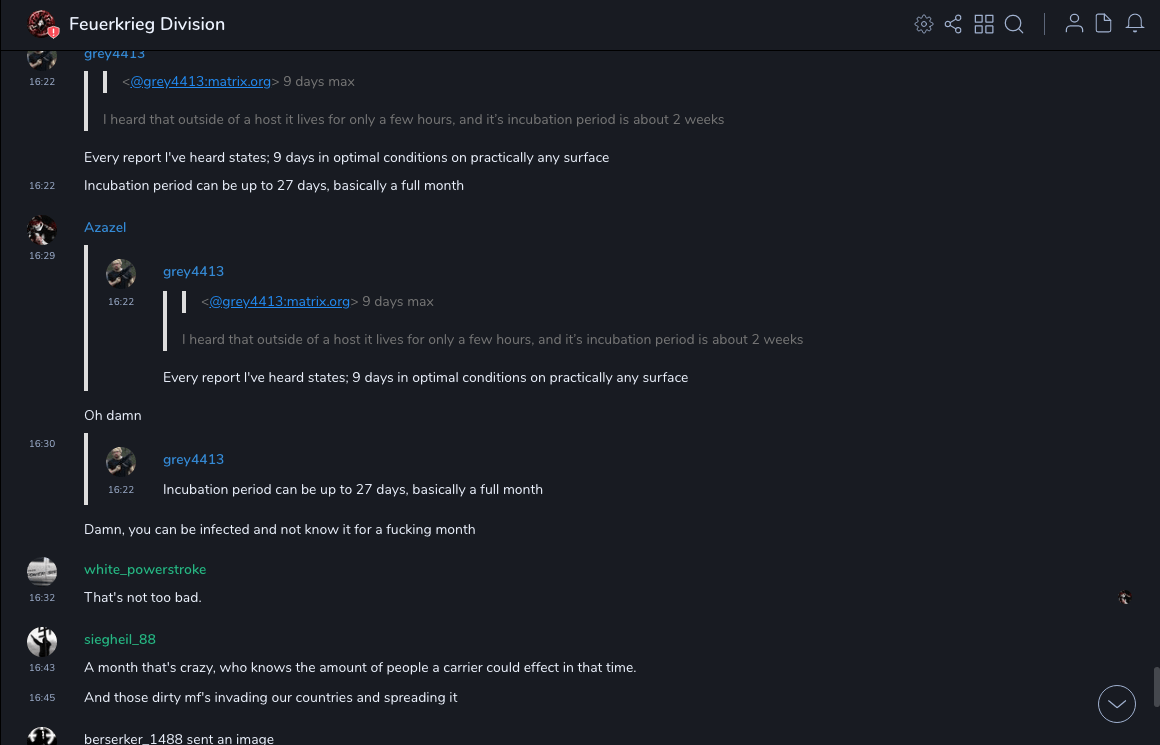1160x745 pixels.
Task: Click grey4413's avatar in the "Incubation period" quoted reply
Action: coord(121,462)
